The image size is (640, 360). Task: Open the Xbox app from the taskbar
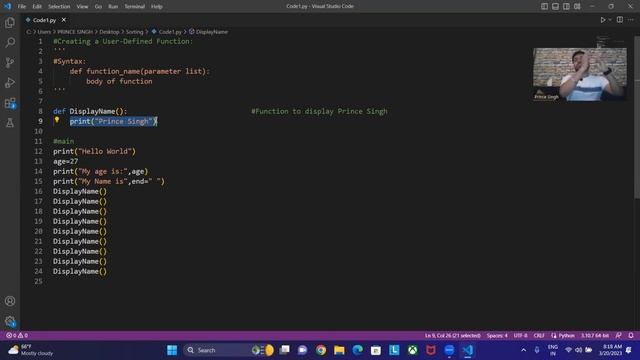coord(413,350)
